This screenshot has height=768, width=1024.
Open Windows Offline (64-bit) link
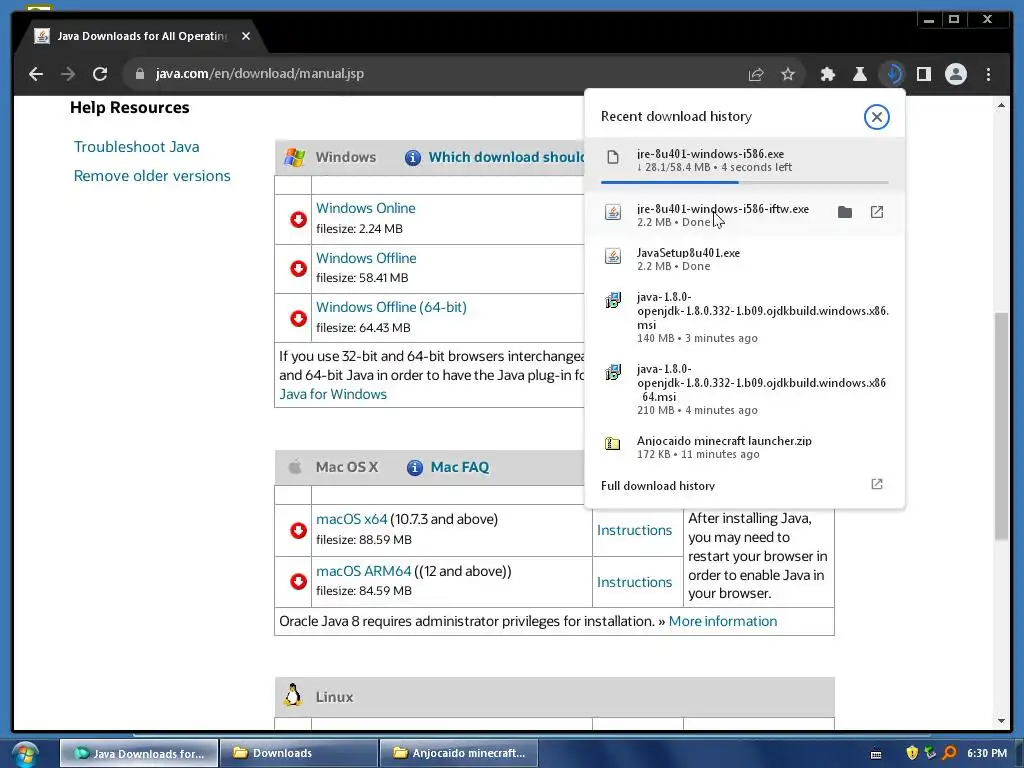pos(391,307)
